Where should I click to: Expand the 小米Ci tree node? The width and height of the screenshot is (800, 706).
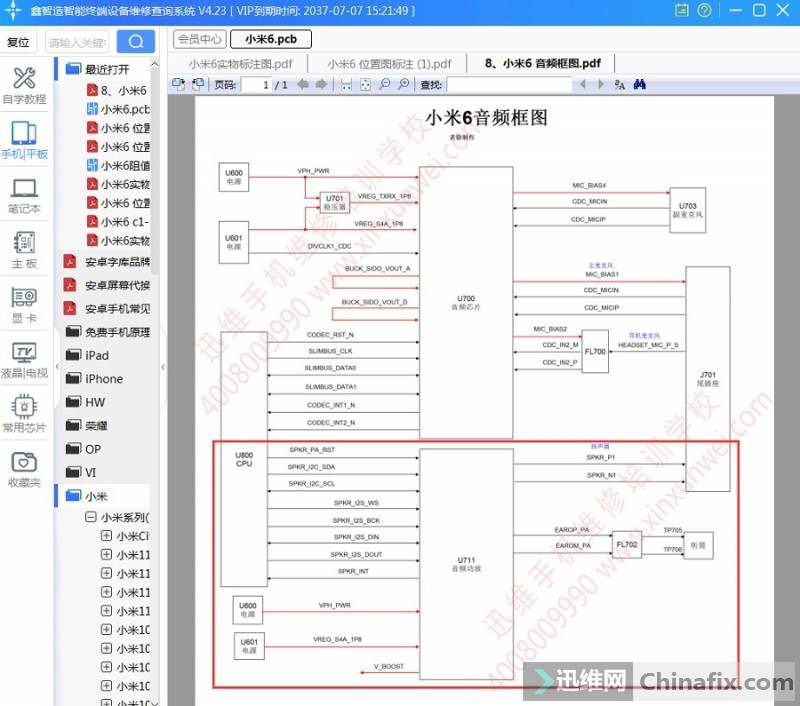click(x=106, y=537)
